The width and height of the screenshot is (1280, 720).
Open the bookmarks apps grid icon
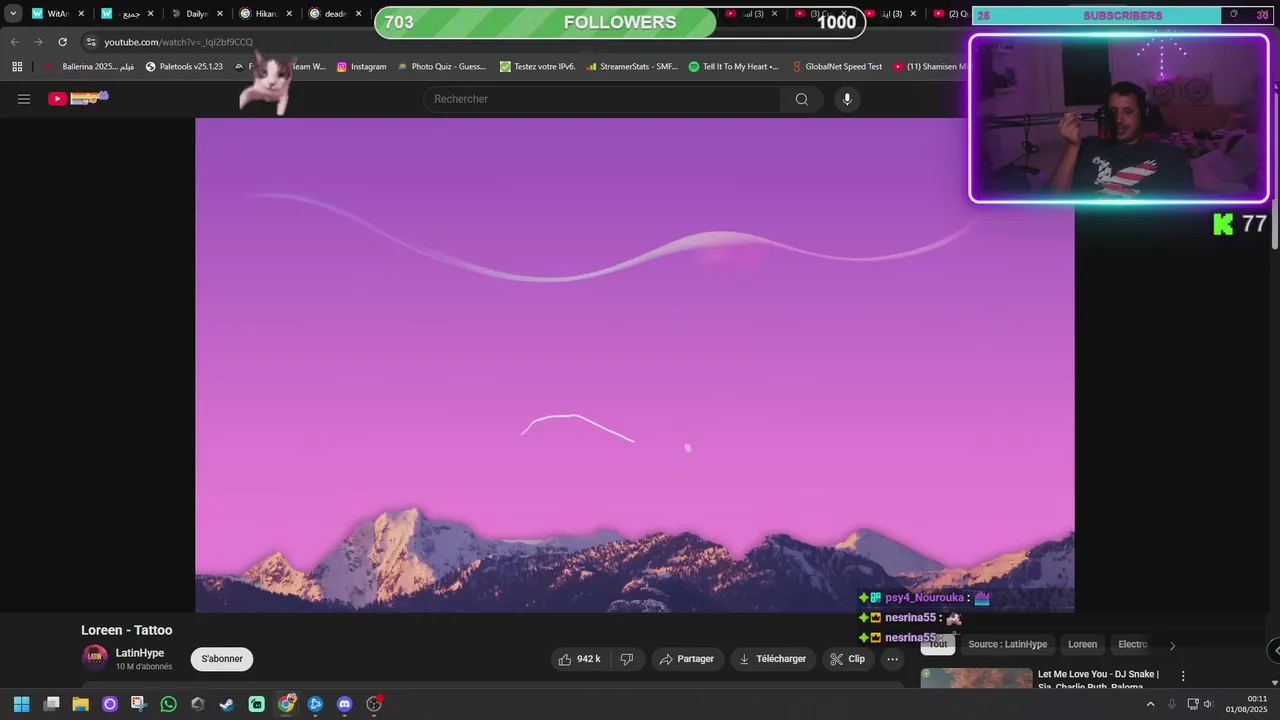click(17, 67)
